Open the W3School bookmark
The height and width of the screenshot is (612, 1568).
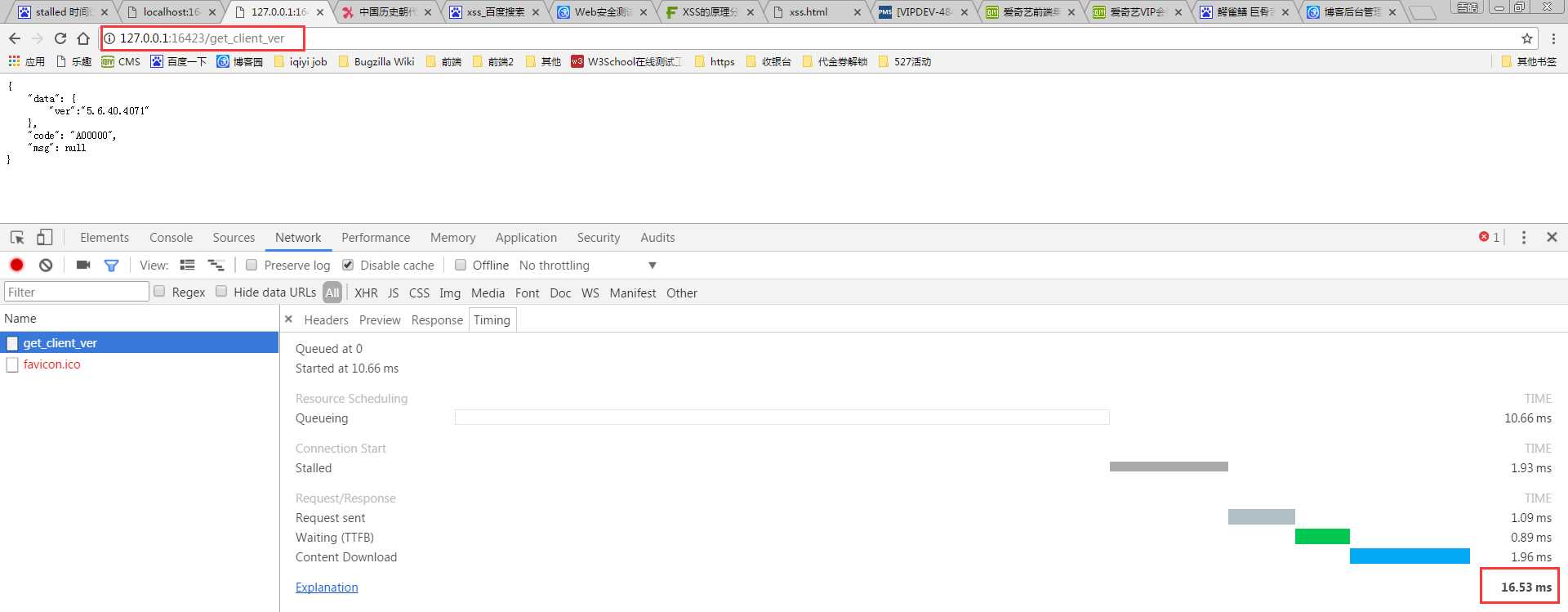point(626,61)
